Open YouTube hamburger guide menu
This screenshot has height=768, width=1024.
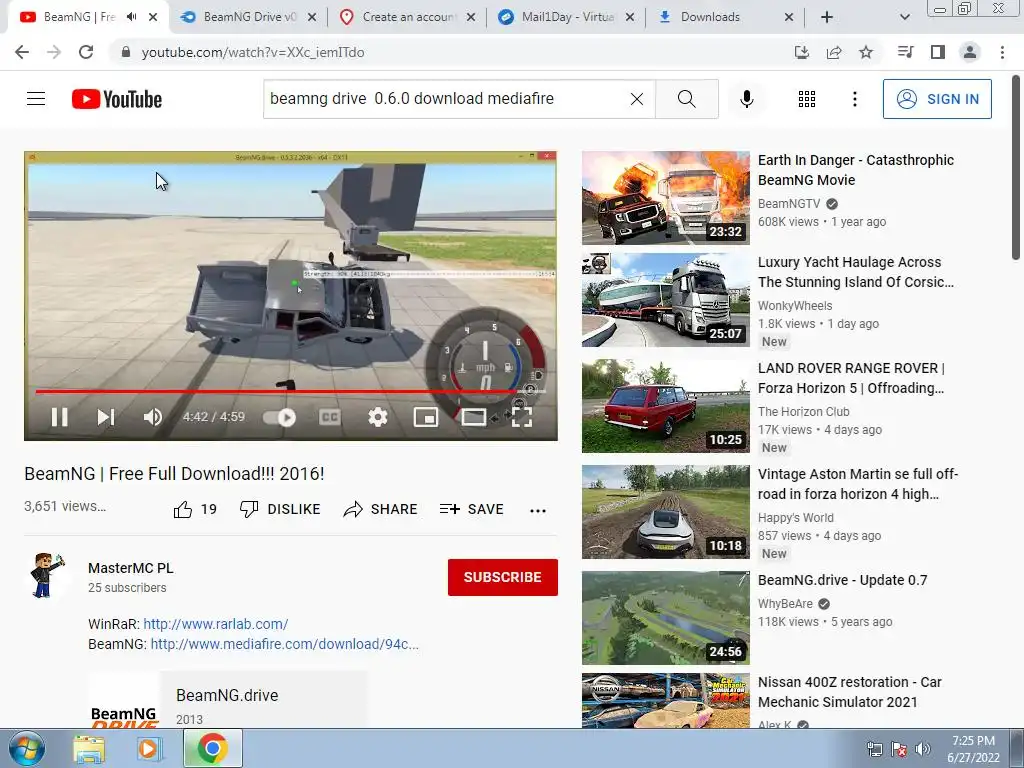pyautogui.click(x=36, y=99)
